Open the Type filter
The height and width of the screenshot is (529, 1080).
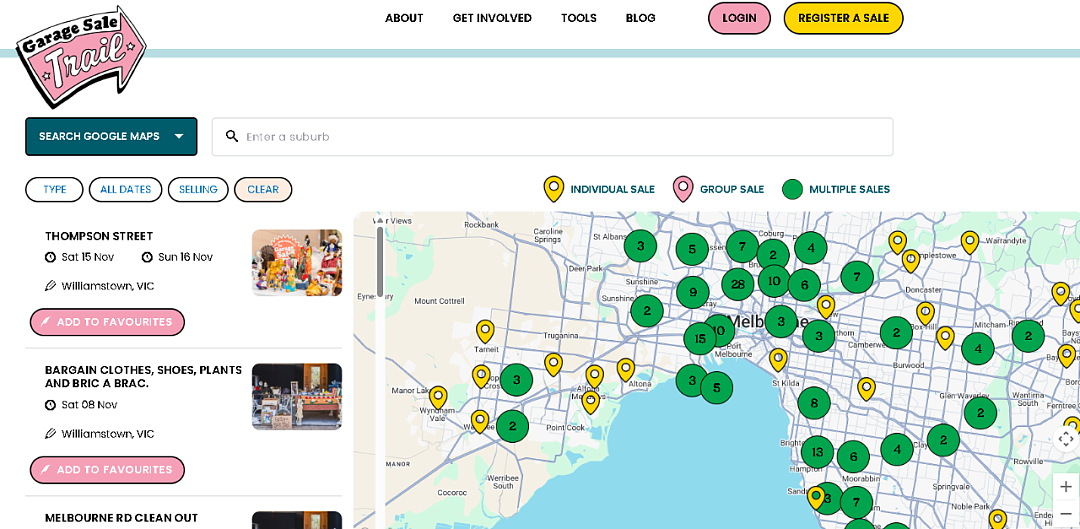54,189
